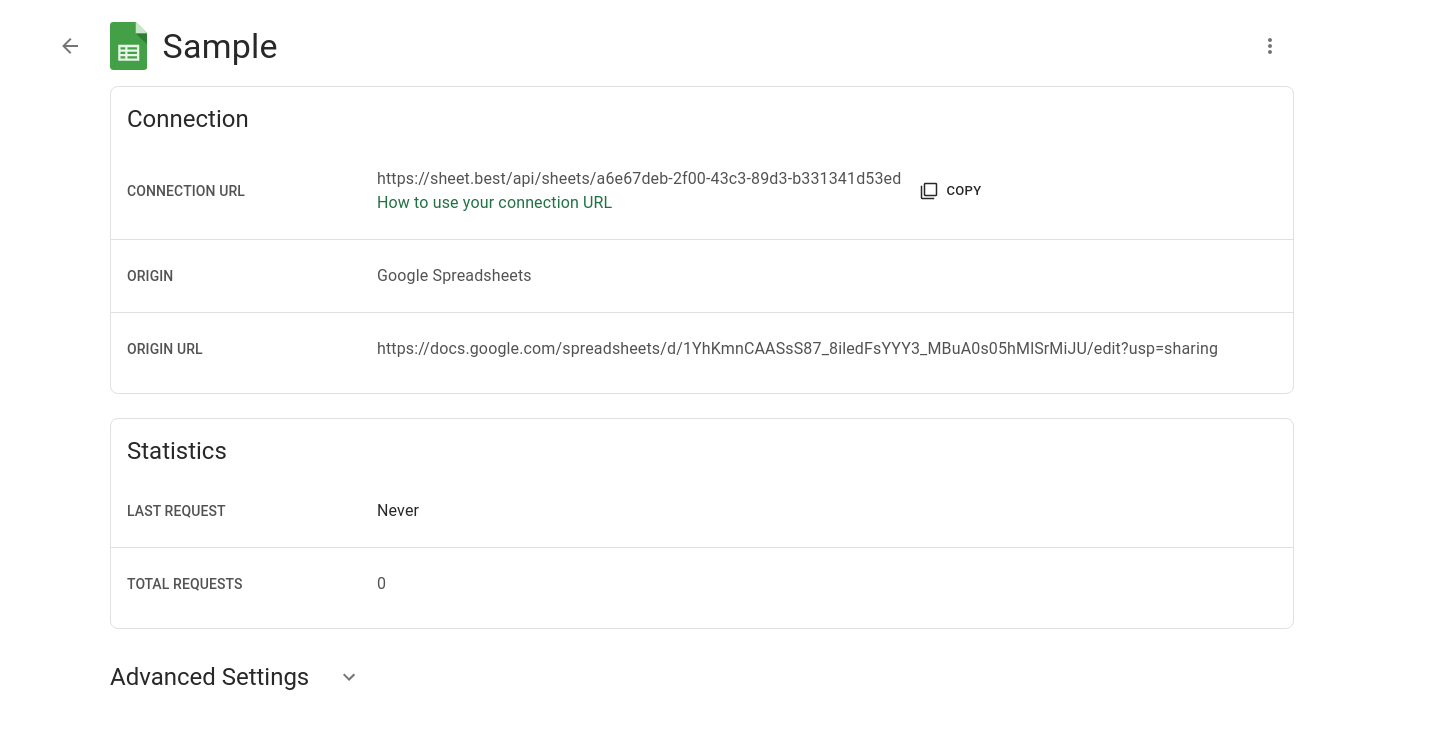This screenshot has width=1430, height=749.
Task: Click the Advanced Settings heading
Action: pos(209,677)
